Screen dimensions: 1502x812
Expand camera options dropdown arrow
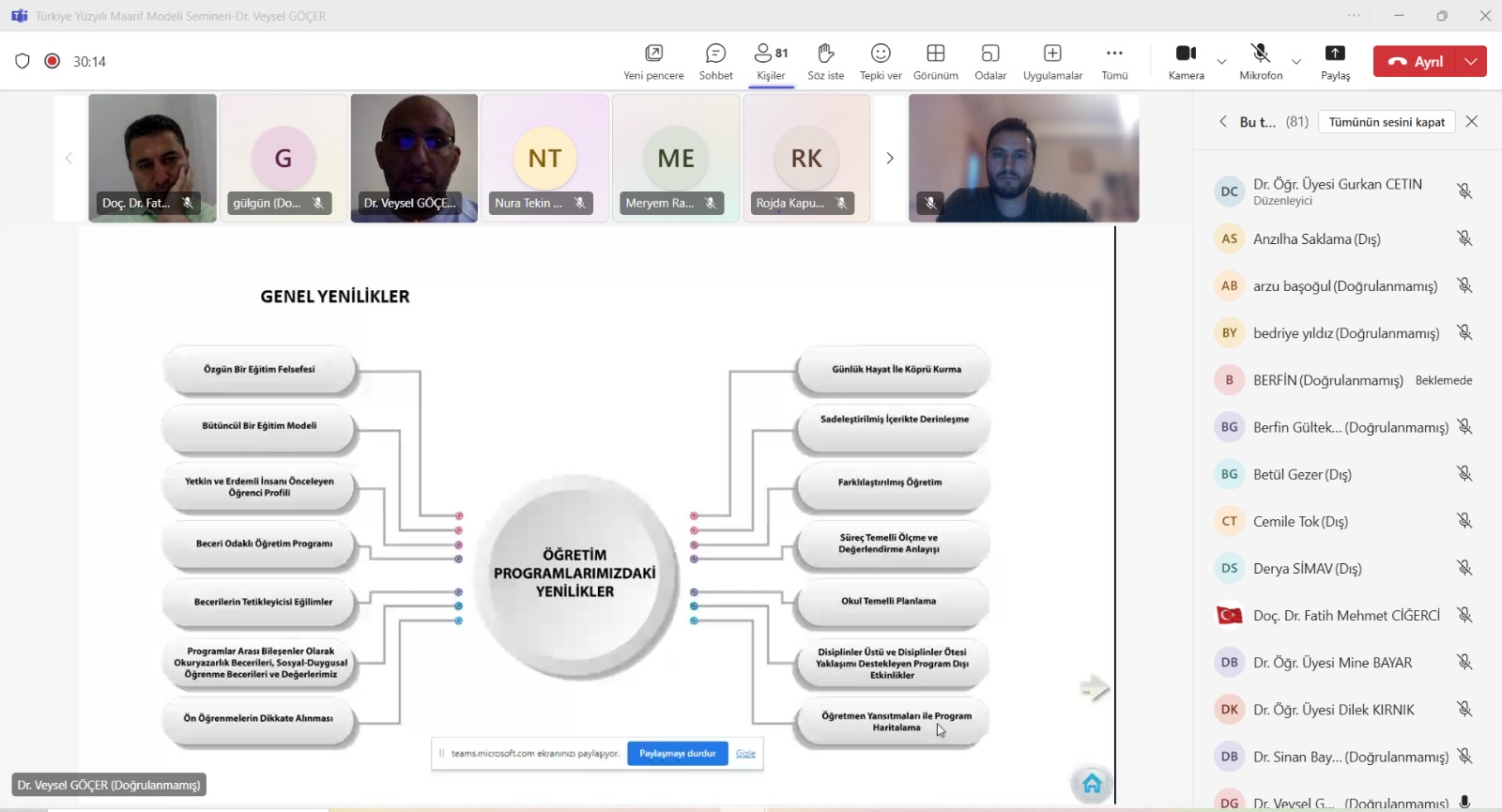click(x=1221, y=62)
